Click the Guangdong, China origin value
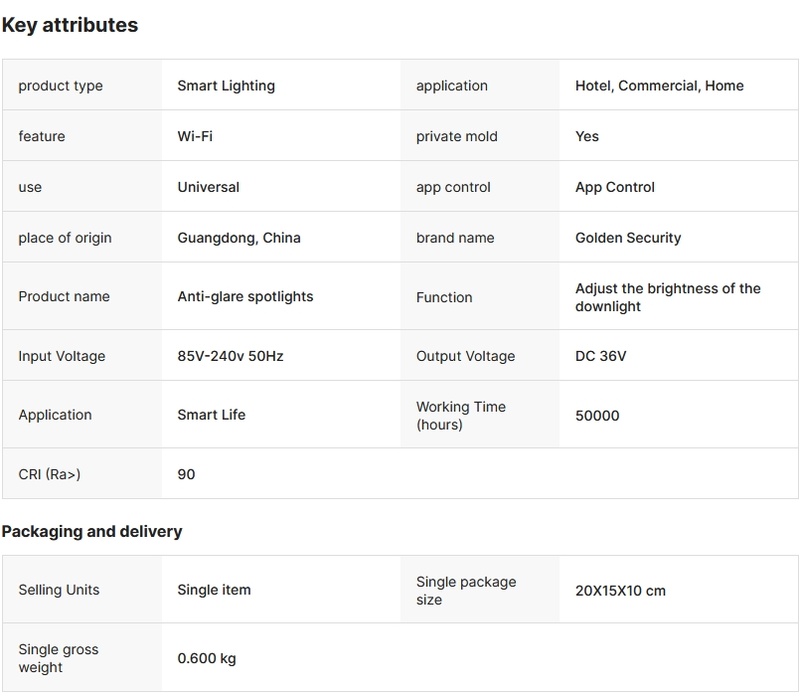This screenshot has width=800, height=697. pos(239,238)
